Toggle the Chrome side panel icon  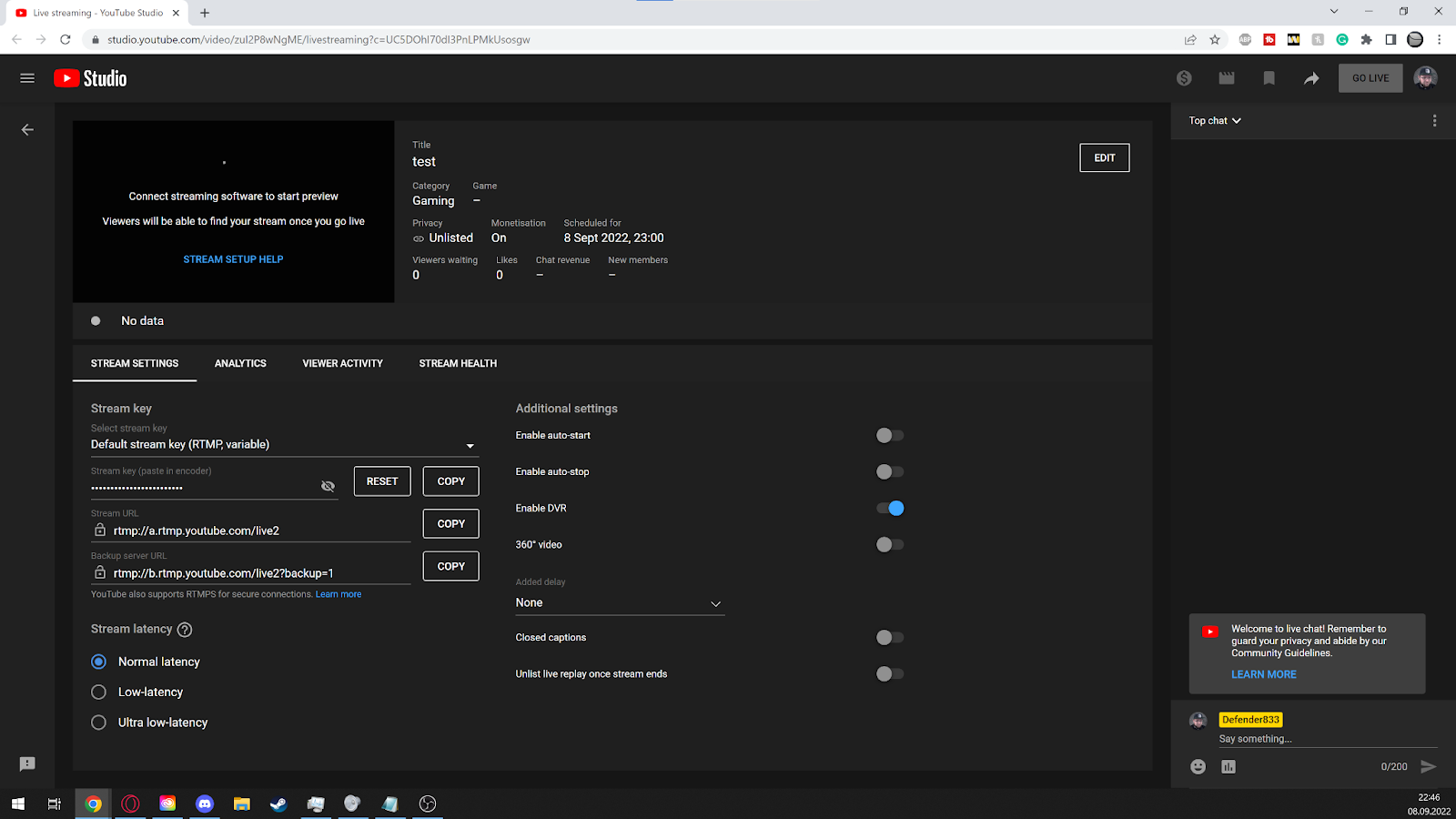1390,39
